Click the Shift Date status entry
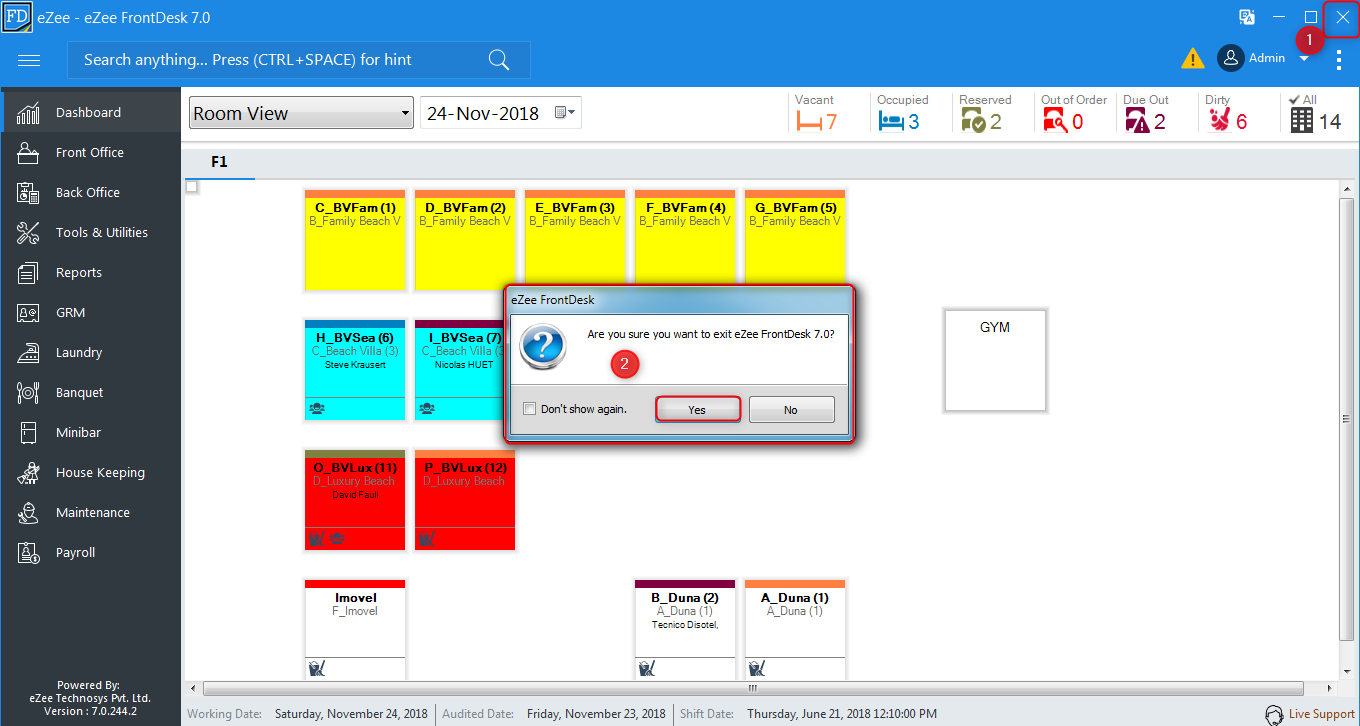Image resolution: width=1360 pixels, height=726 pixels. [808, 714]
